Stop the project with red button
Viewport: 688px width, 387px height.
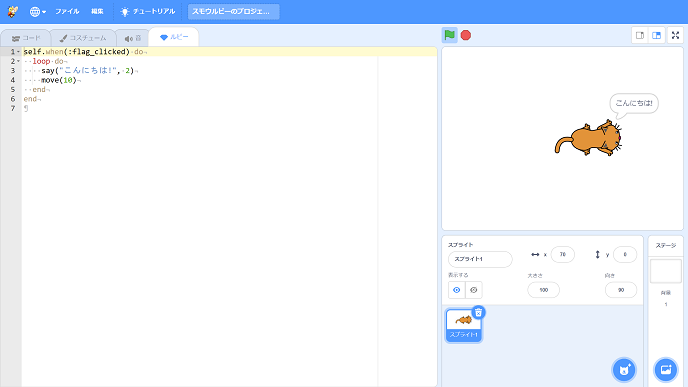tap(466, 35)
